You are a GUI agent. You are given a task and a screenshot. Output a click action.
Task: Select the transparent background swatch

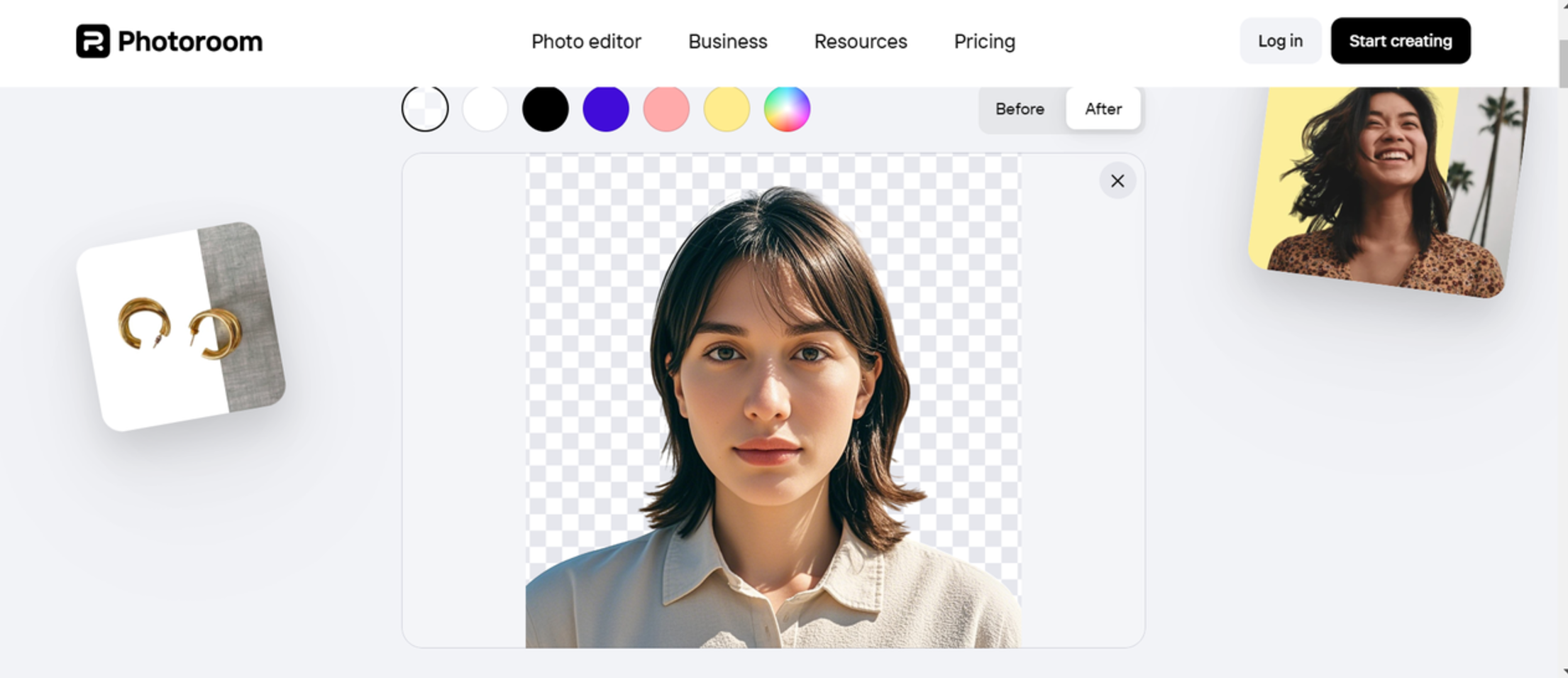click(425, 109)
